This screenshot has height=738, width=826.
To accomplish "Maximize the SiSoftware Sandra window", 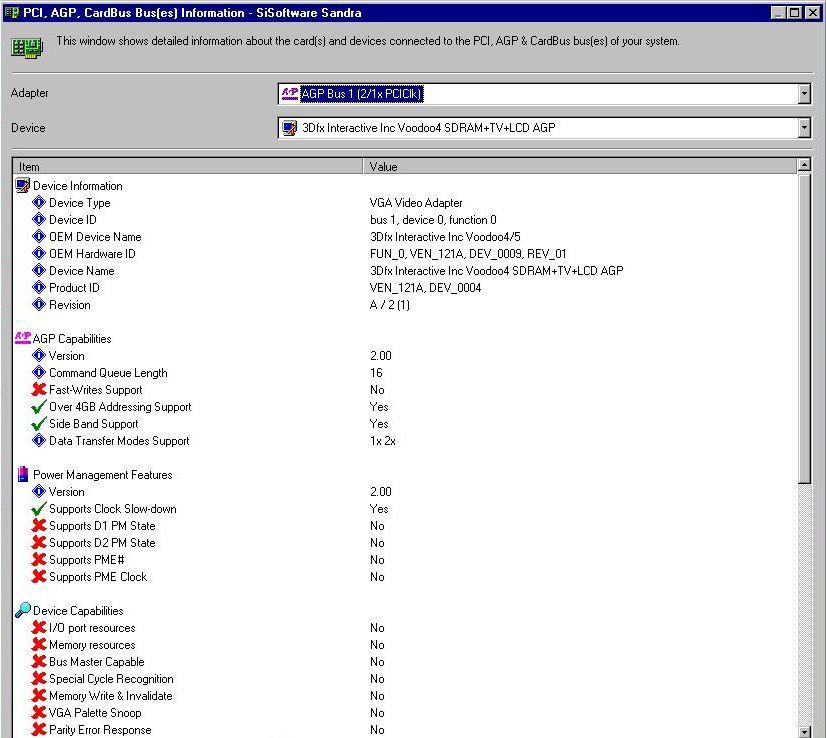I will [794, 13].
